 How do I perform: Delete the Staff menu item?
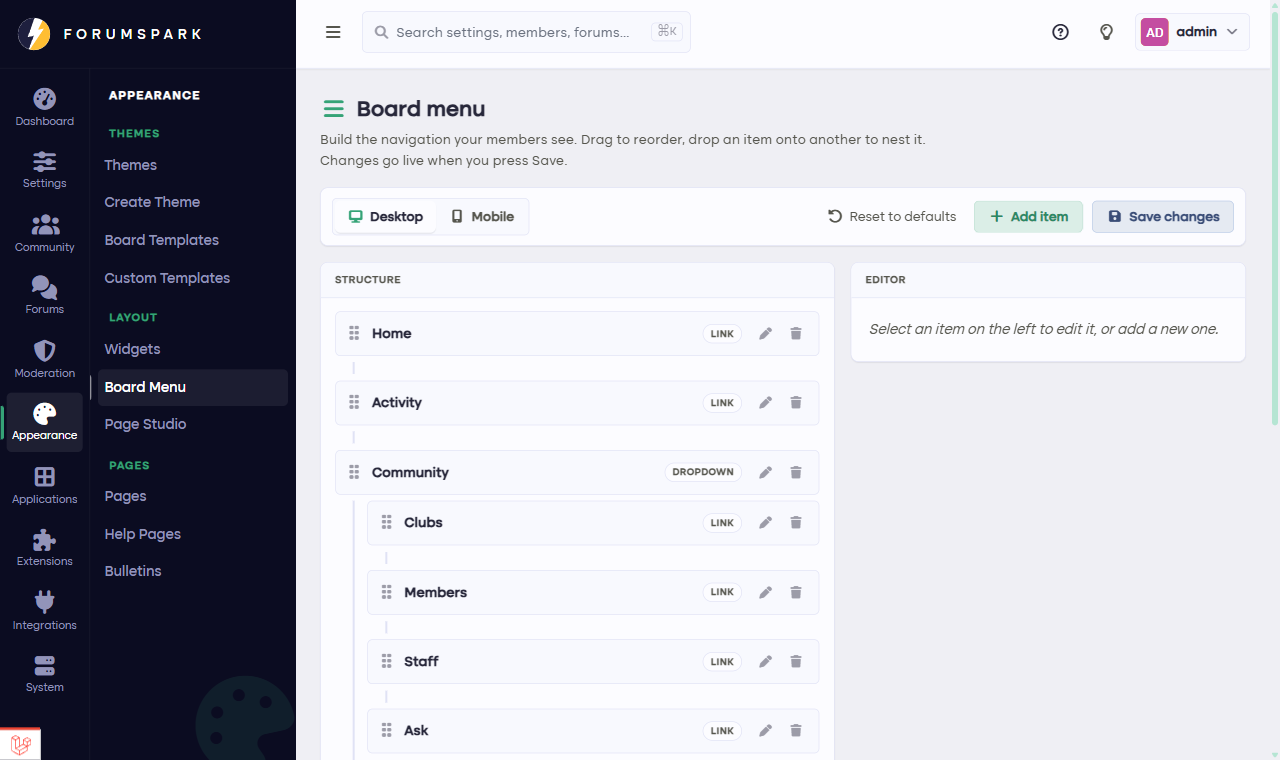click(x=796, y=662)
